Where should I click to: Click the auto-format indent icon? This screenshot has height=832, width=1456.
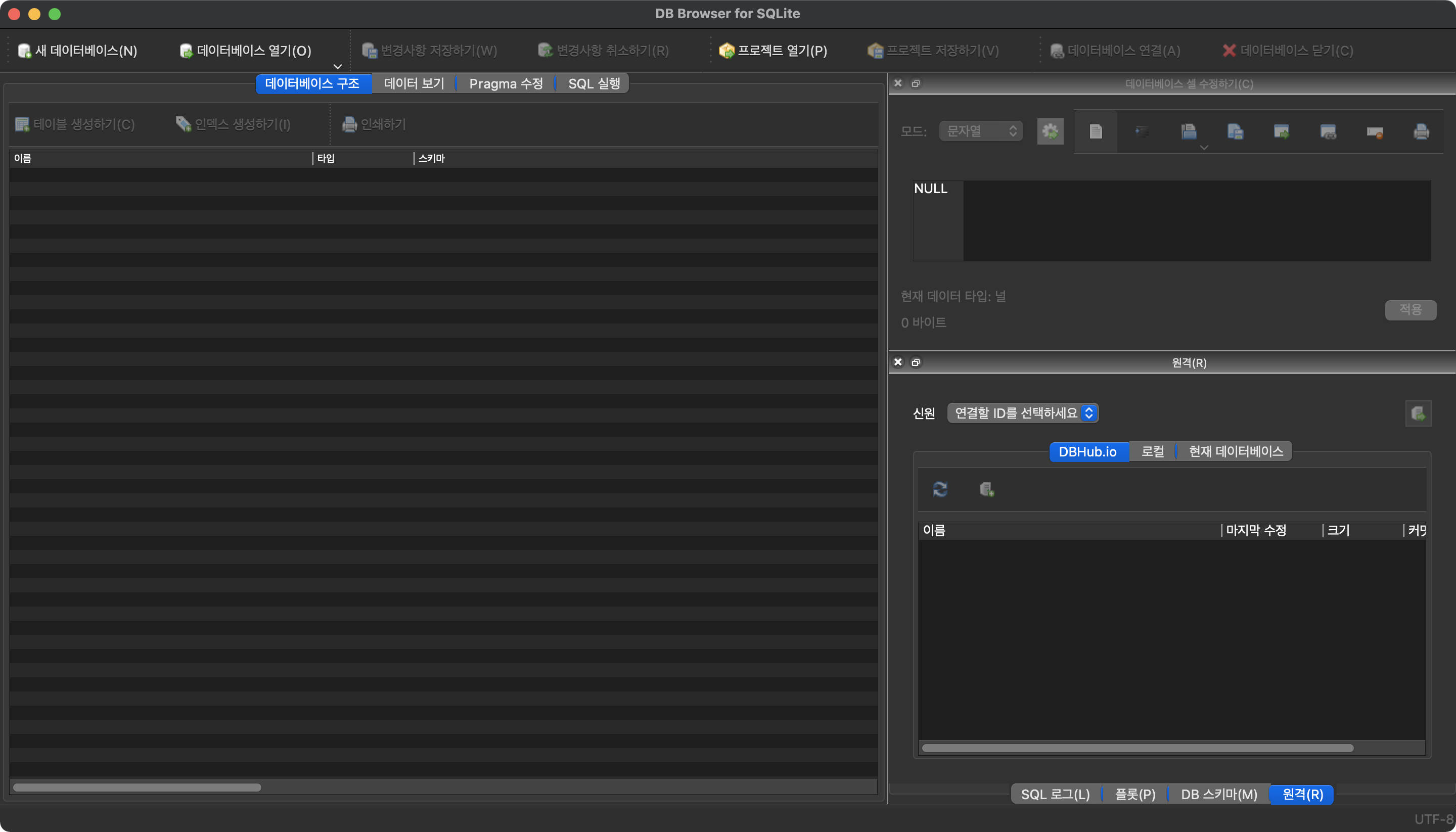tap(1142, 131)
